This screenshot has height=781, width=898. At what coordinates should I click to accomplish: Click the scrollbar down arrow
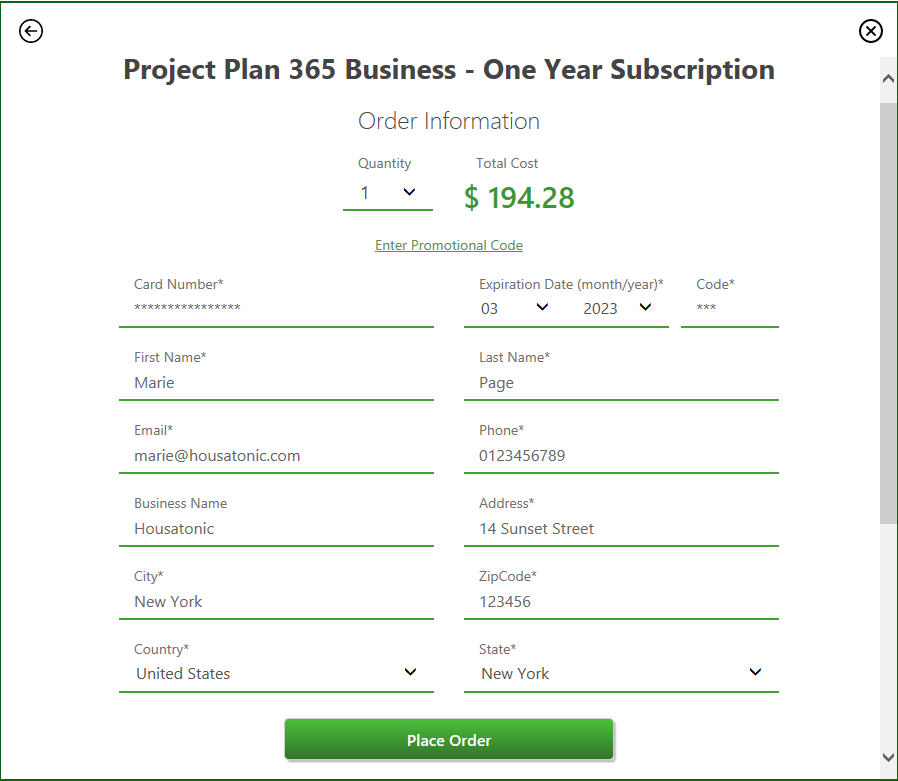click(888, 757)
